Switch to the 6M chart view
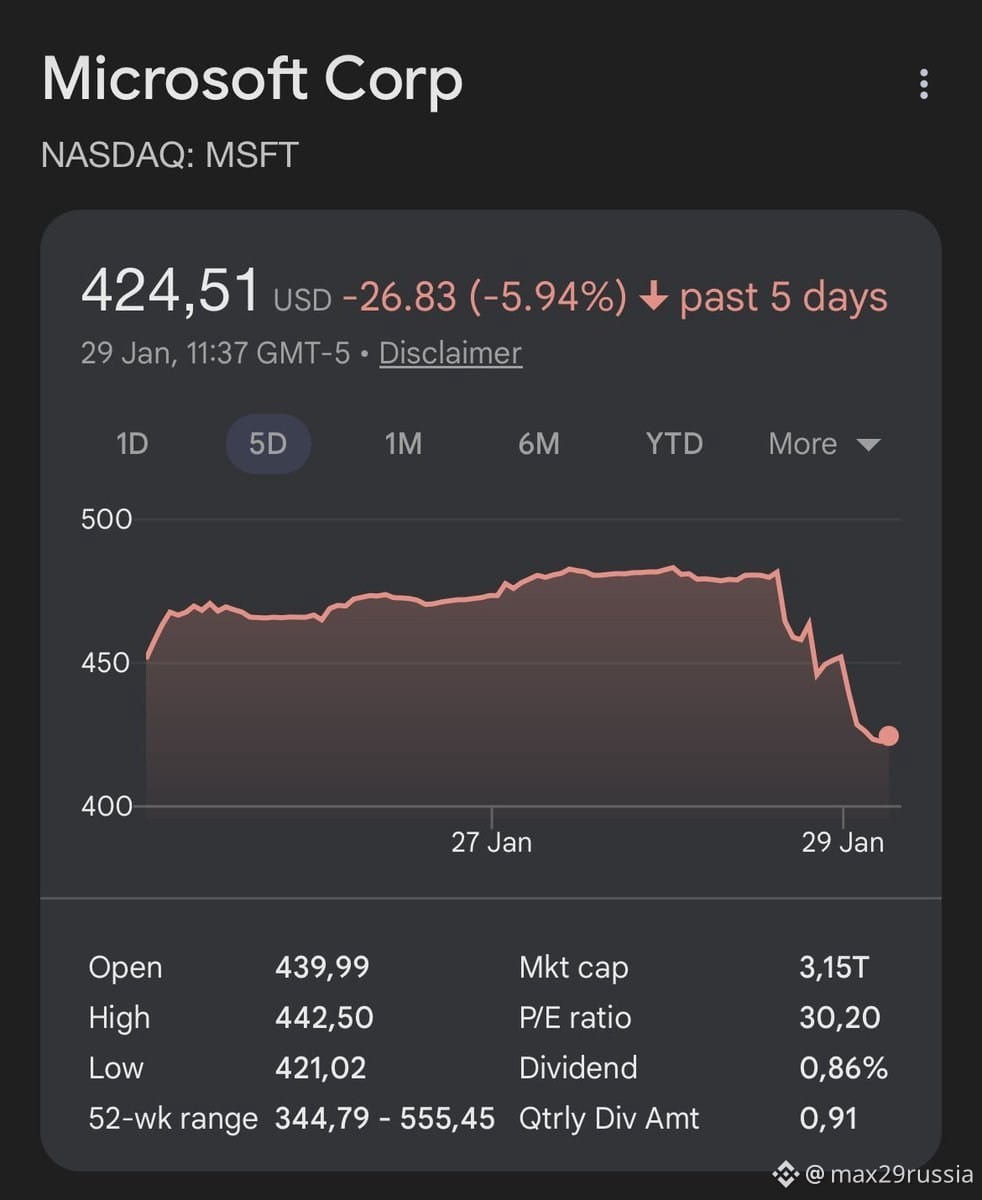The image size is (982, 1200). [539, 444]
